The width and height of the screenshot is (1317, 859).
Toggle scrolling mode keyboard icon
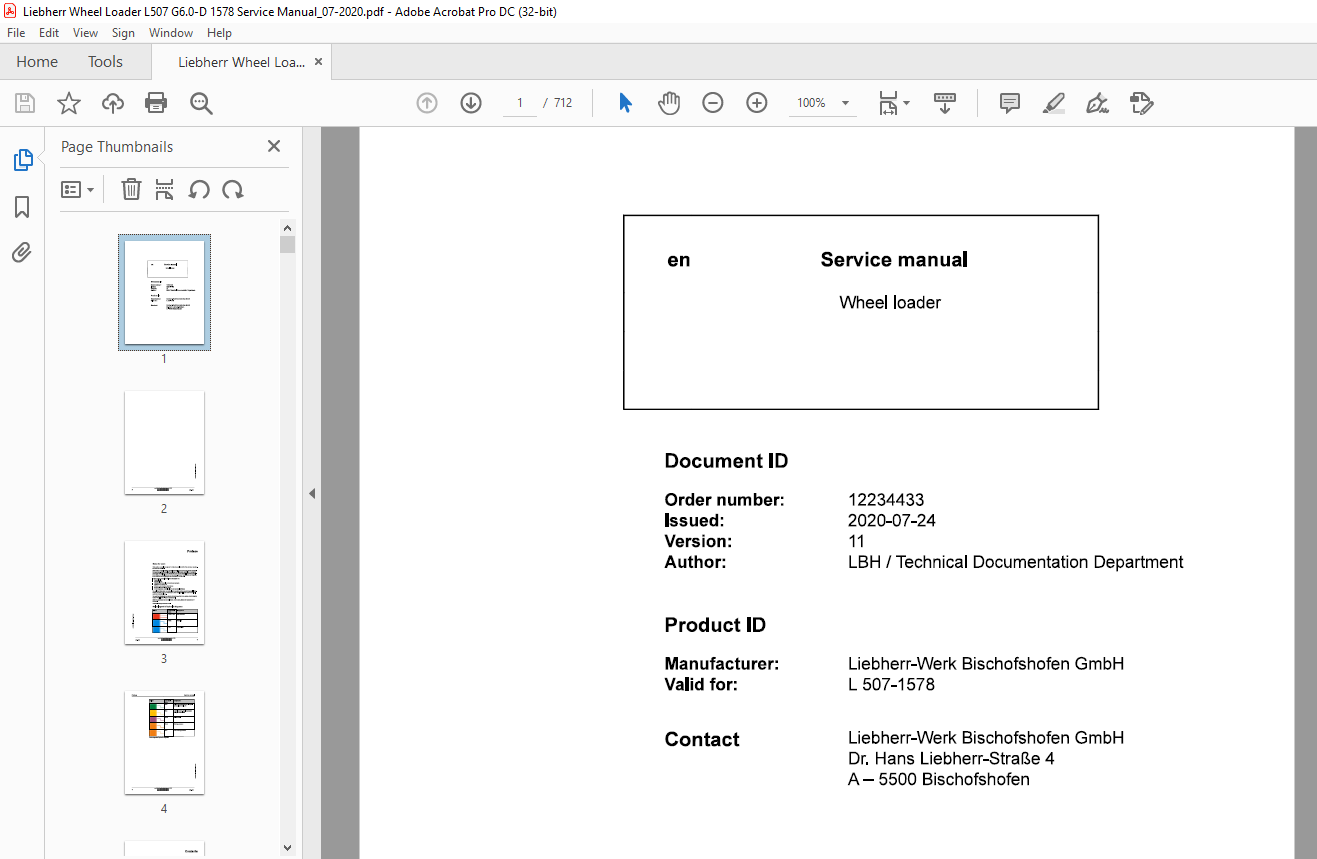[x=945, y=103]
